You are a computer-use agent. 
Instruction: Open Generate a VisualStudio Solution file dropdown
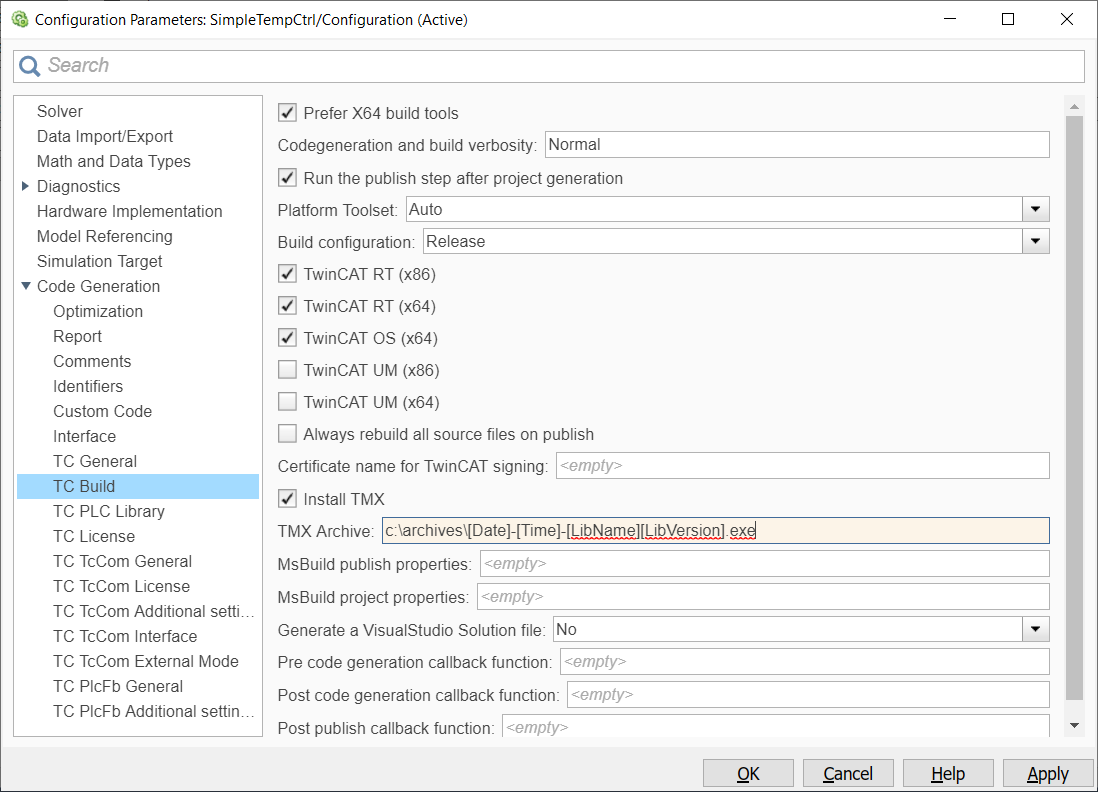coord(1035,630)
